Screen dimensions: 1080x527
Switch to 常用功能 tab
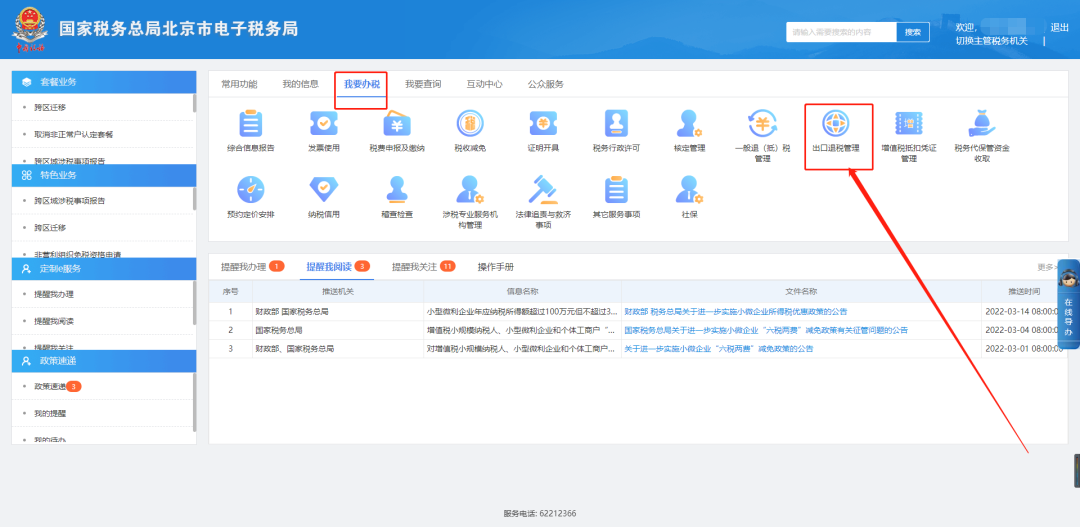(x=239, y=84)
